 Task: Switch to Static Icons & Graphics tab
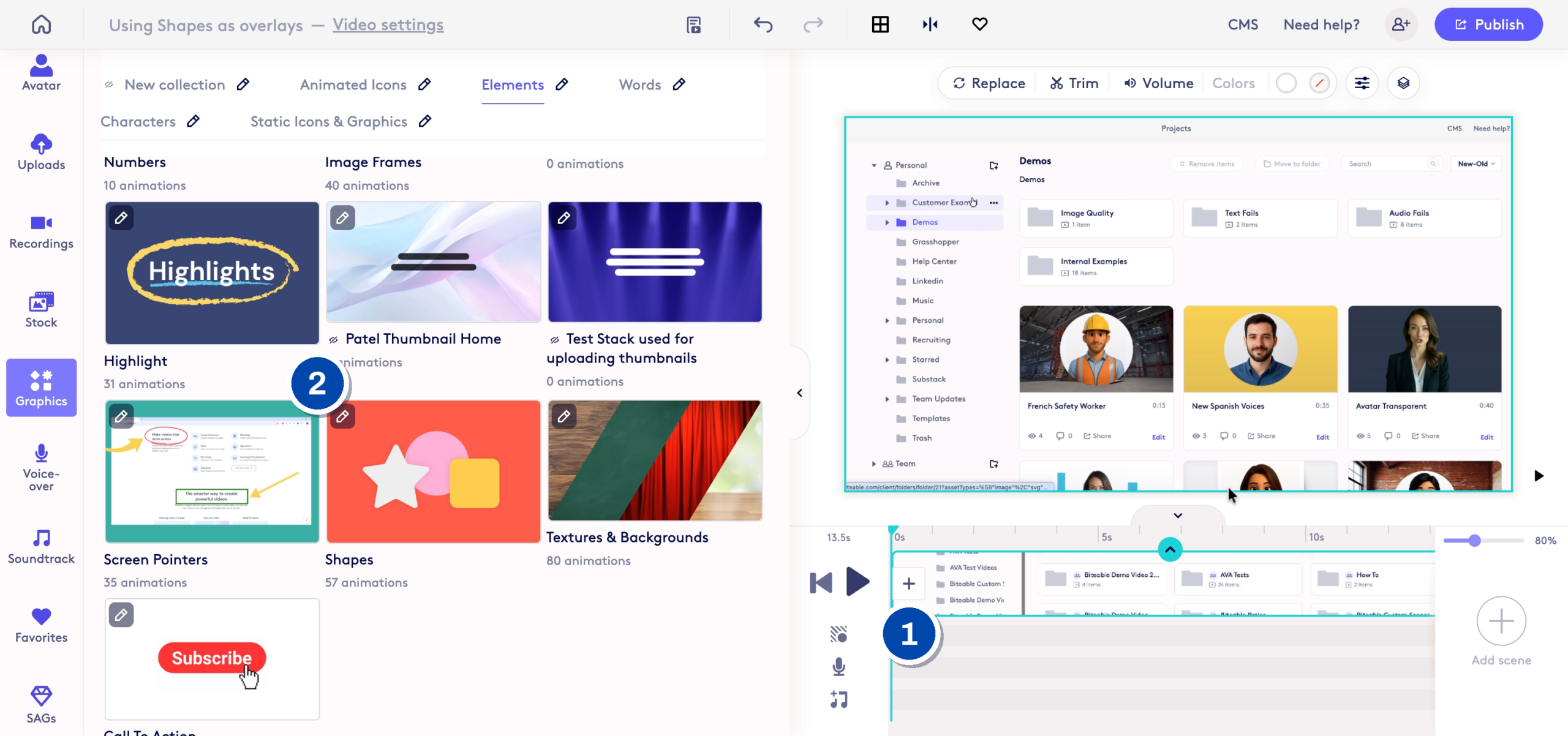click(x=329, y=121)
